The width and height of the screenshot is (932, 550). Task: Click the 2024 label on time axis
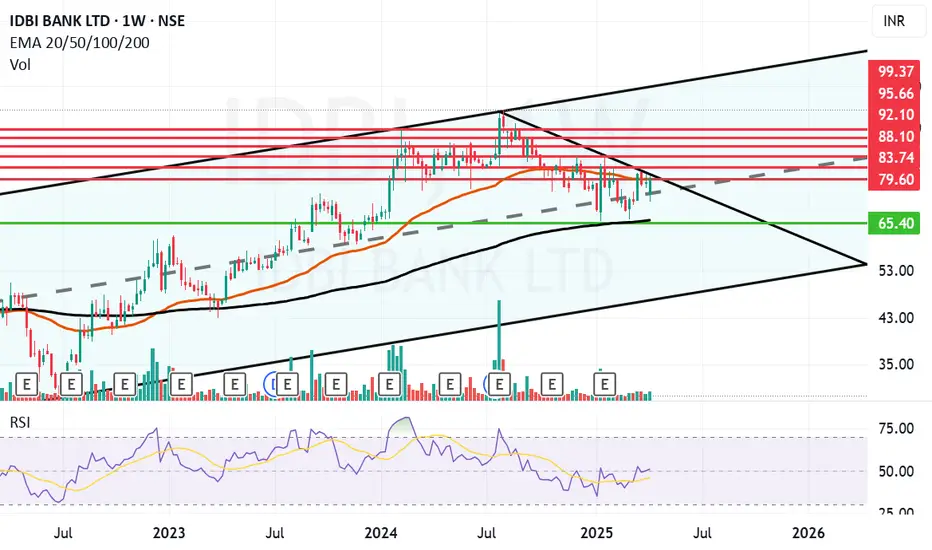(381, 533)
